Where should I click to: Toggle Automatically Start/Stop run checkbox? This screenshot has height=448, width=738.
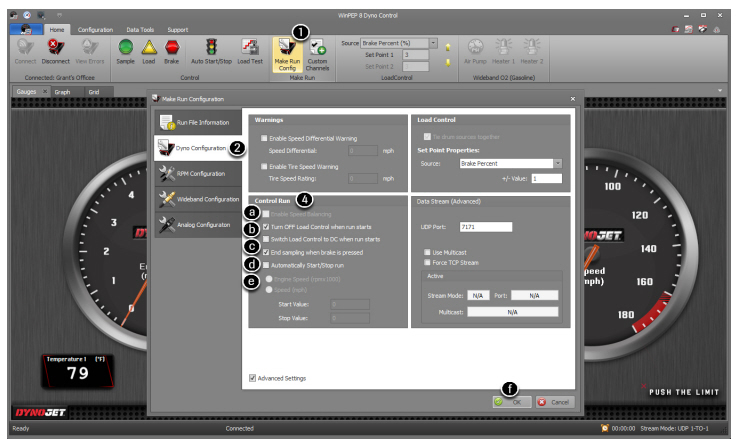point(265,265)
